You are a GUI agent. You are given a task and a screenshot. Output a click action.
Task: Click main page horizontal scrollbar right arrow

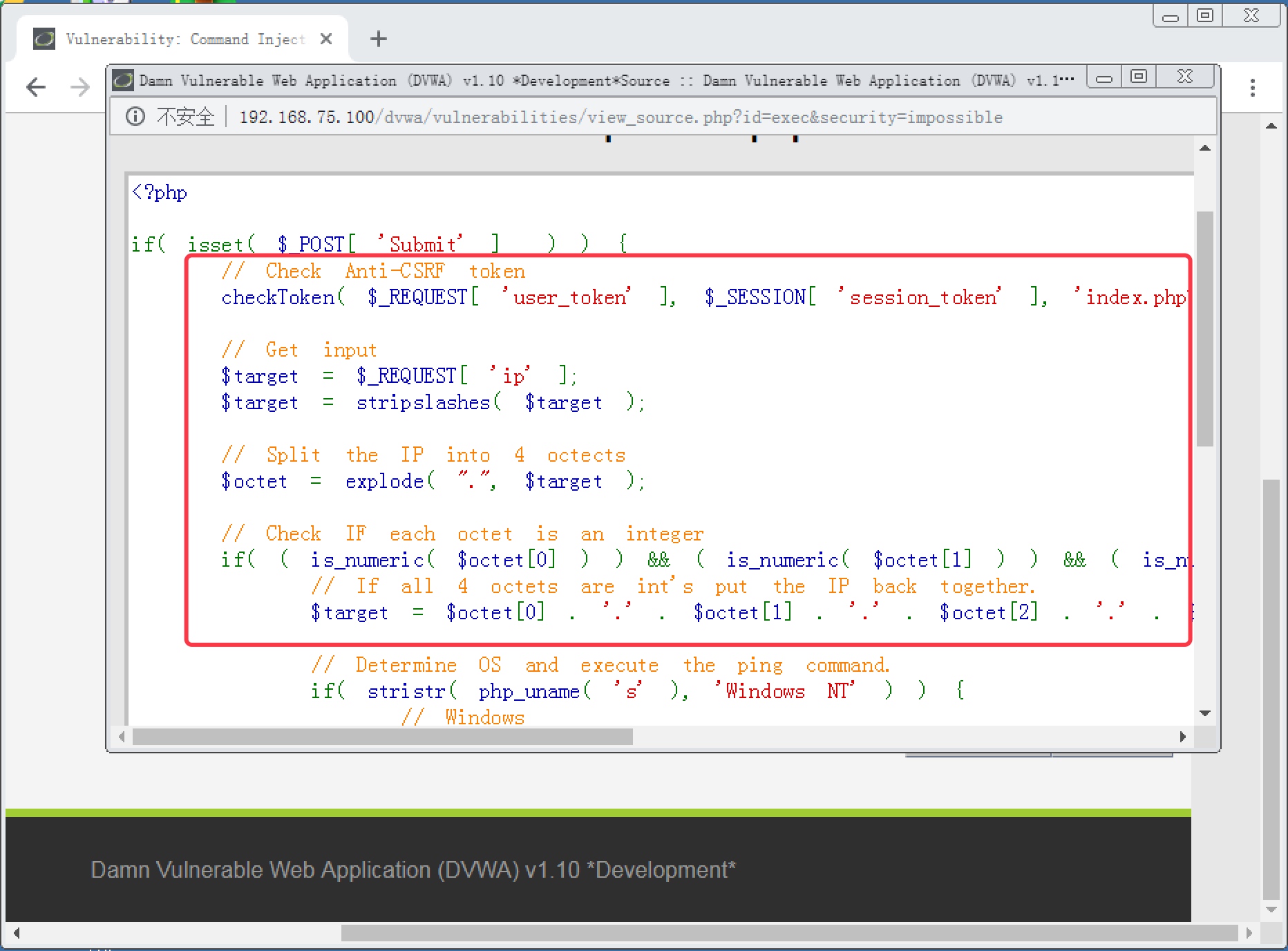tap(1249, 933)
